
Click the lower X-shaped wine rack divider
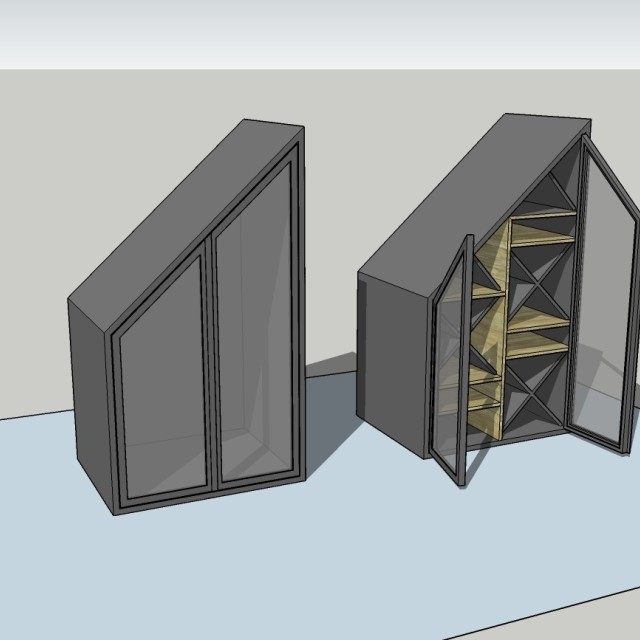pyautogui.click(x=533, y=394)
